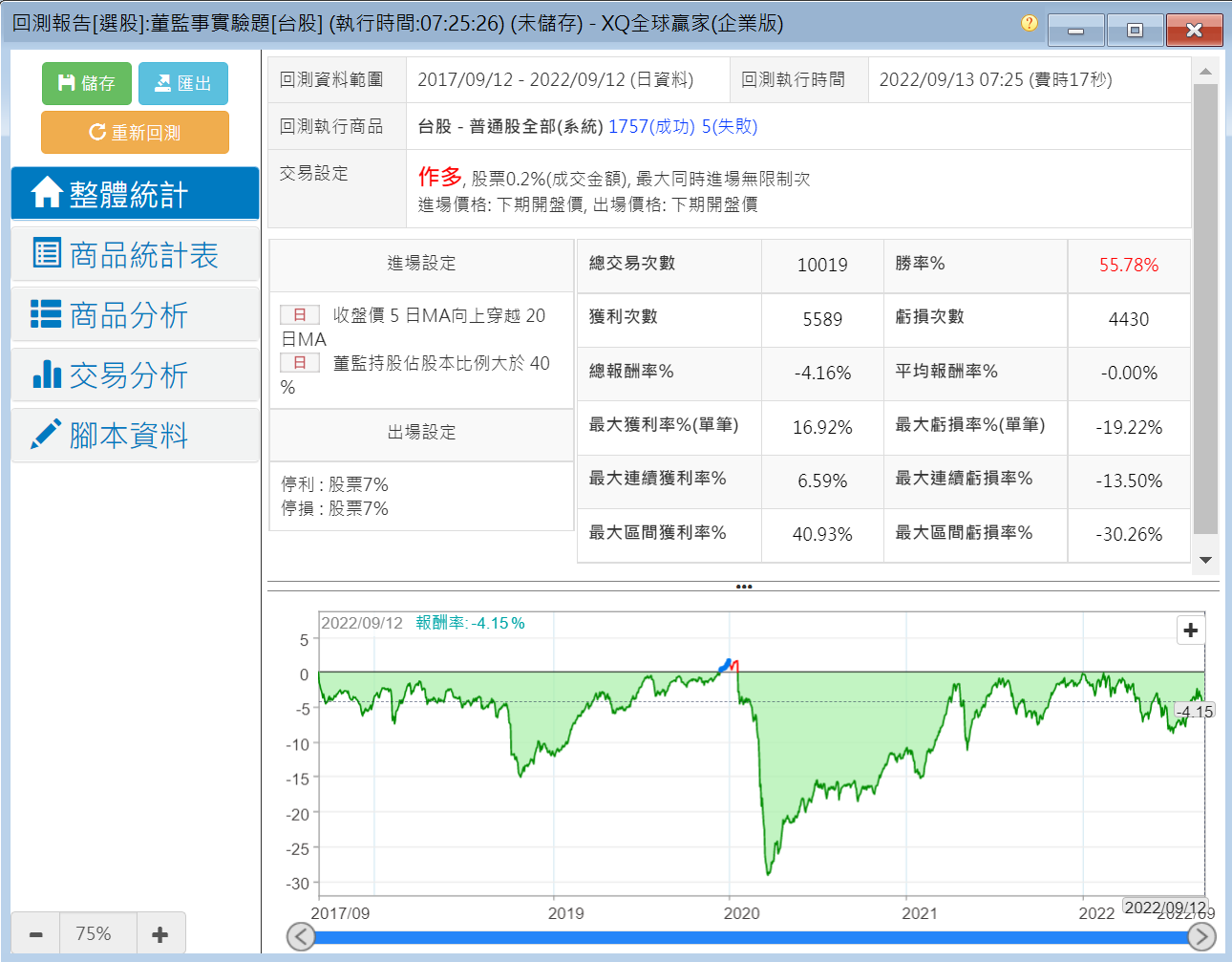The width and height of the screenshot is (1232, 962).
Task: Switch to the 商品統計表 tab
Action: (x=135, y=254)
